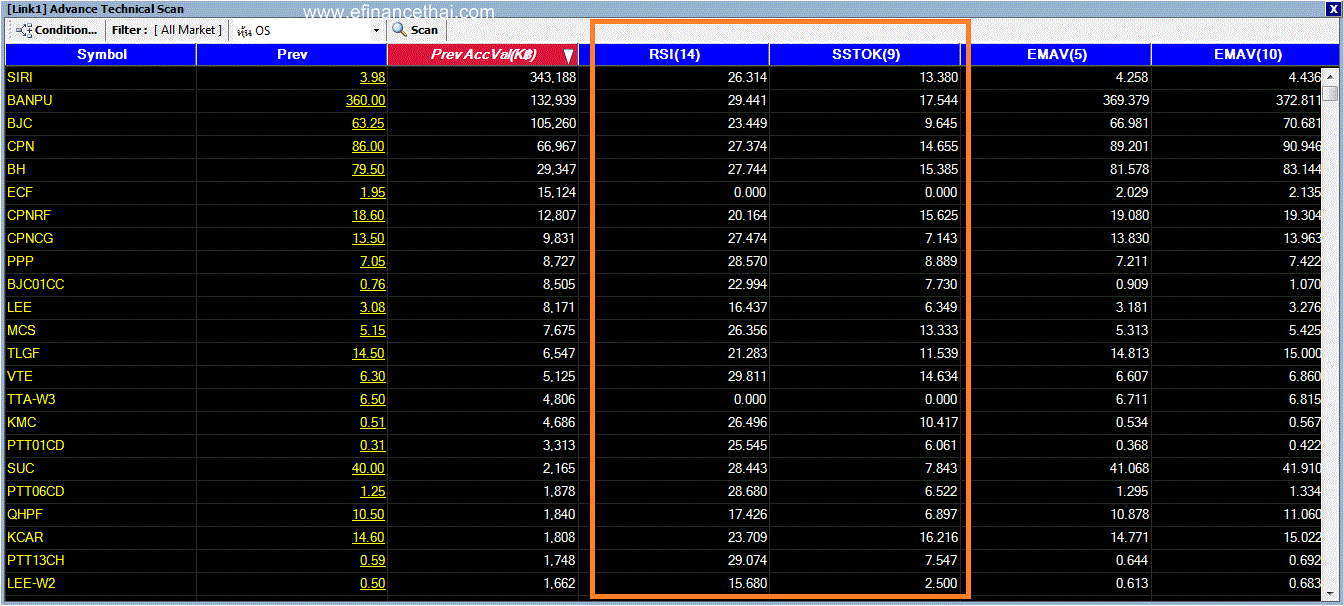Open KCAR price link 14.60
The height and width of the screenshot is (606, 1344).
(x=368, y=537)
